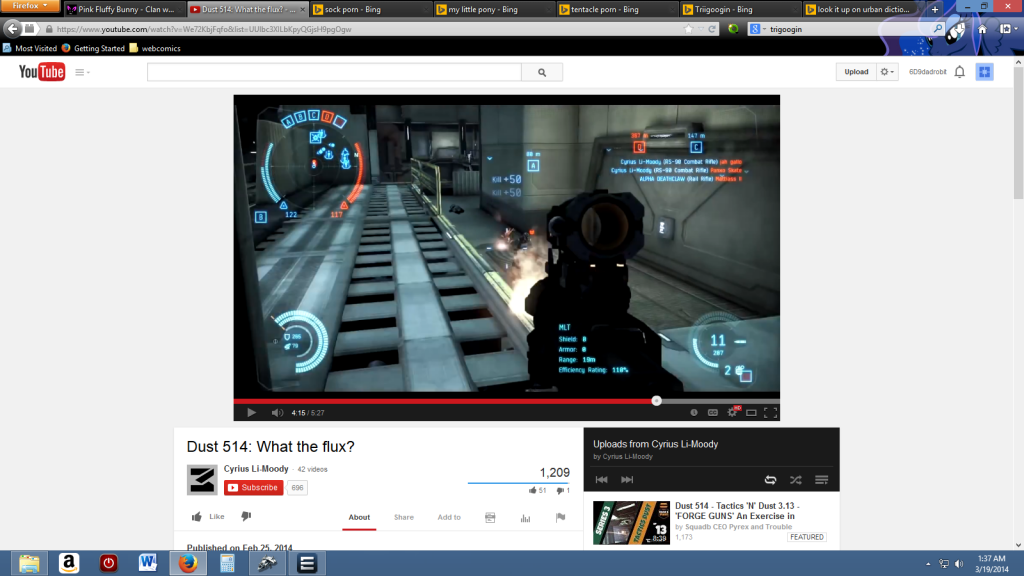
Task: Switch to the Pink Fluffy Bunny tab
Action: pos(123,9)
